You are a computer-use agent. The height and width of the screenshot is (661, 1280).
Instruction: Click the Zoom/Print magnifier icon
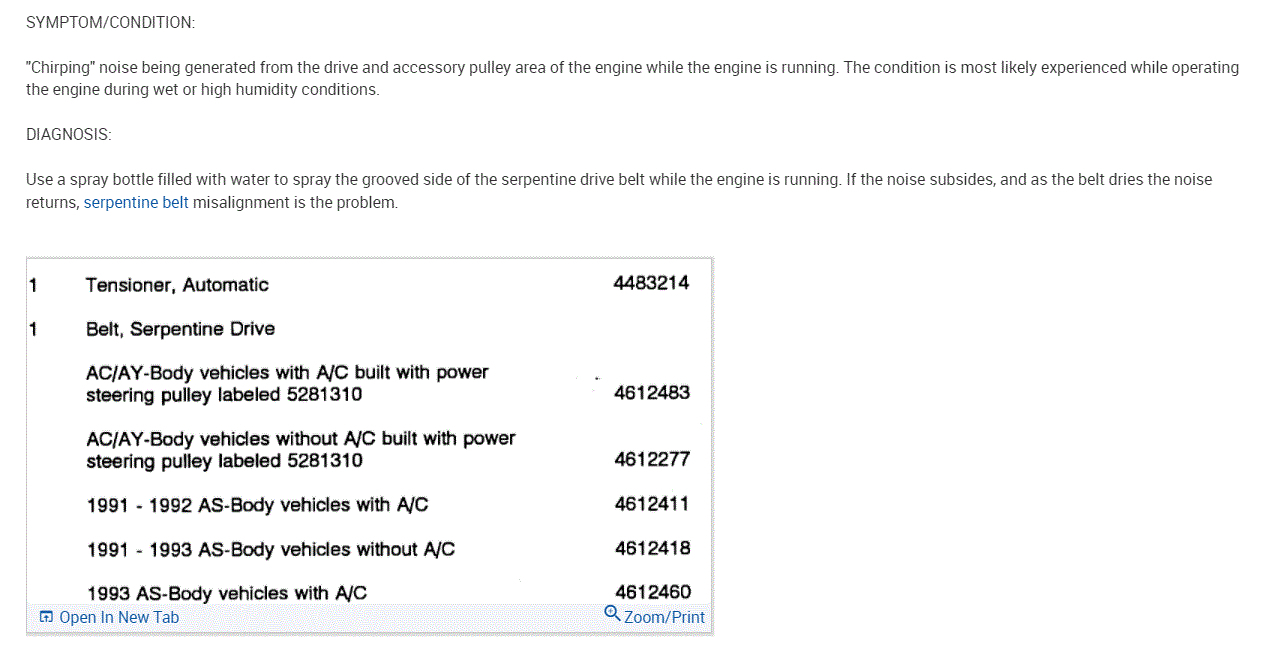(613, 613)
